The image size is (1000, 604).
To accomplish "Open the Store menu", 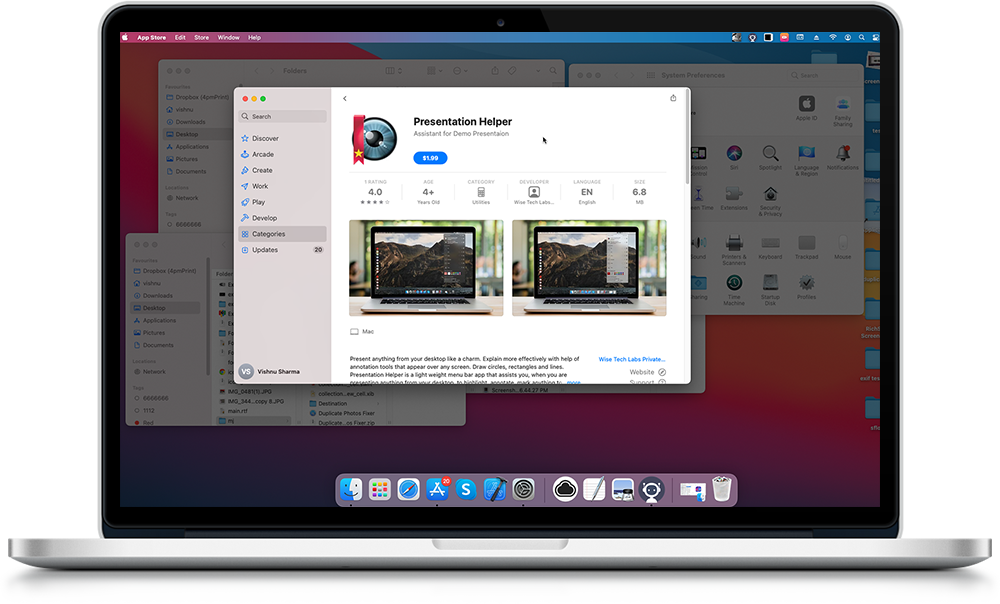I will (202, 38).
